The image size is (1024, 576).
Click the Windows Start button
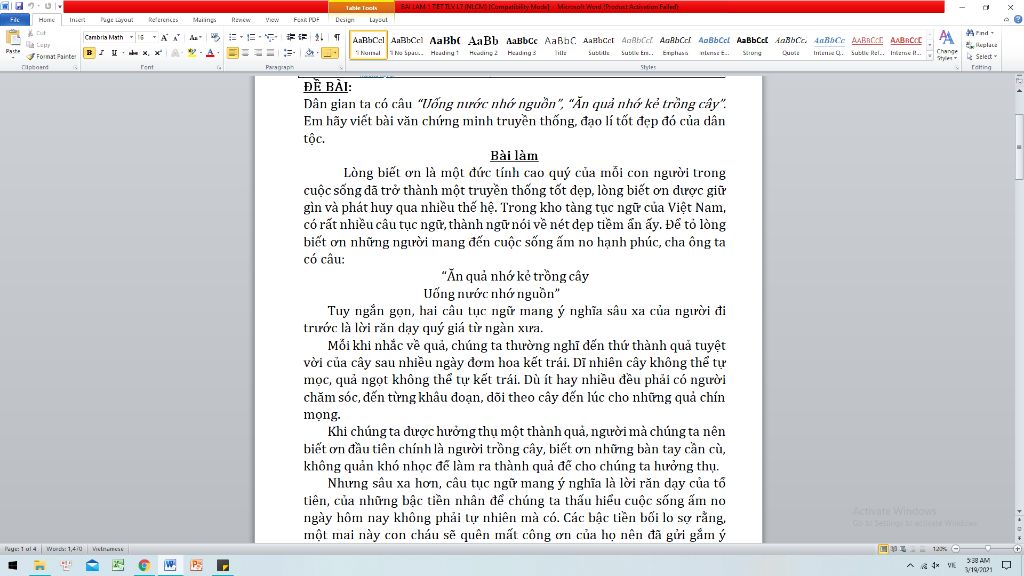coord(12,566)
